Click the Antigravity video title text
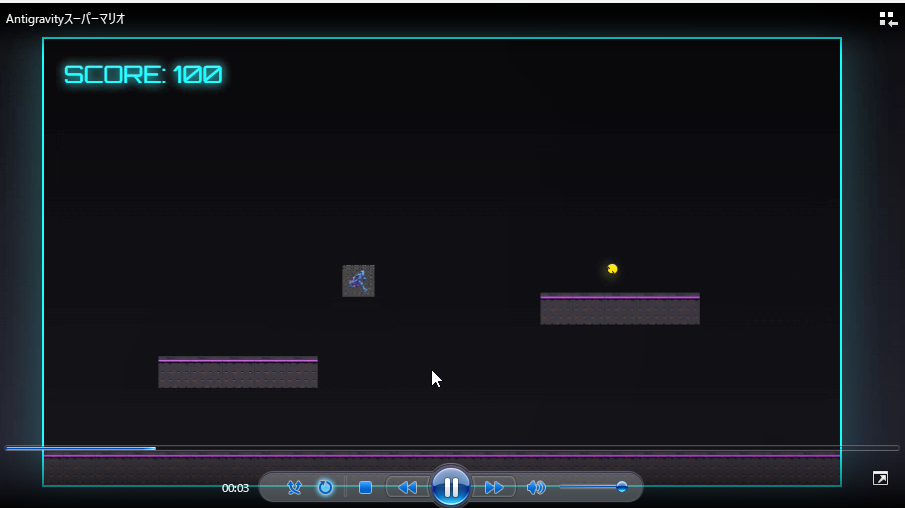This screenshot has width=905, height=508. [66, 19]
